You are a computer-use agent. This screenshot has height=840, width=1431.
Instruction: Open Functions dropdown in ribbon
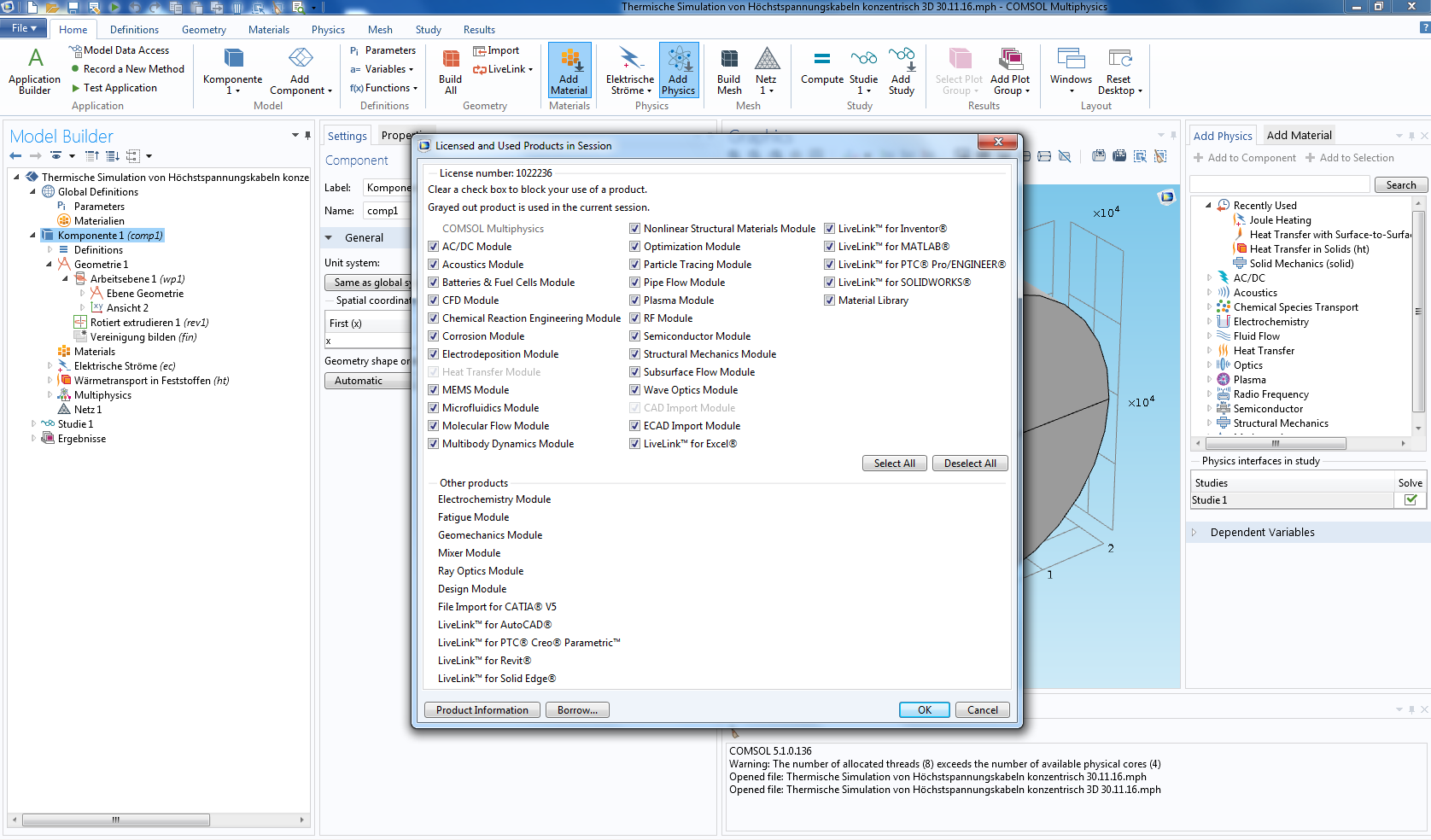384,88
